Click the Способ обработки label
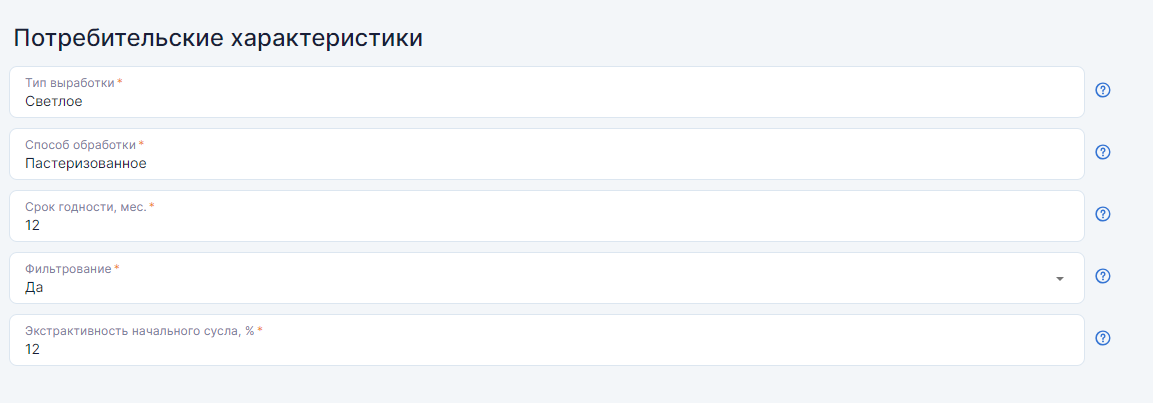The width and height of the screenshot is (1153, 403). click(x=81, y=145)
